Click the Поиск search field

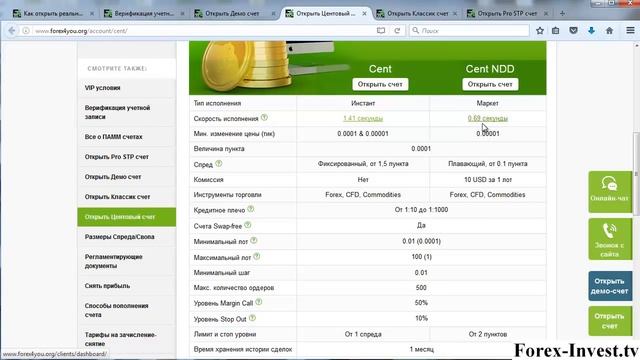(469, 31)
